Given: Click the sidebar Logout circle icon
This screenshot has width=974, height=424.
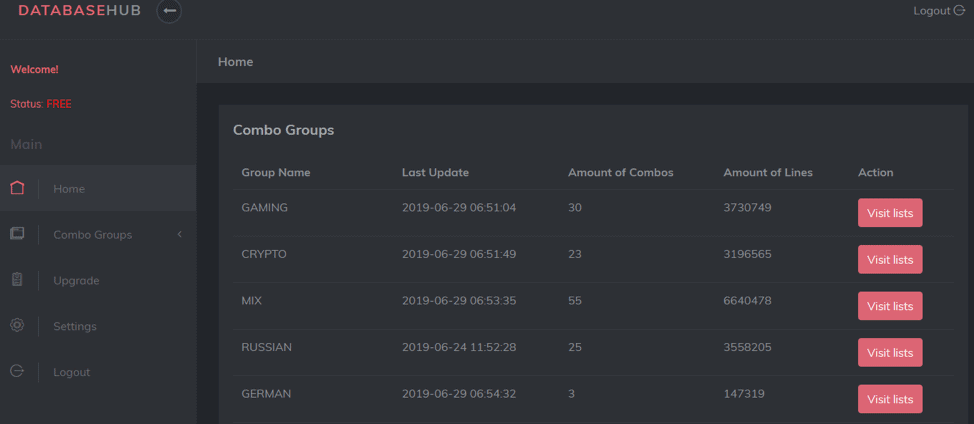Looking at the screenshot, I should [x=17, y=371].
